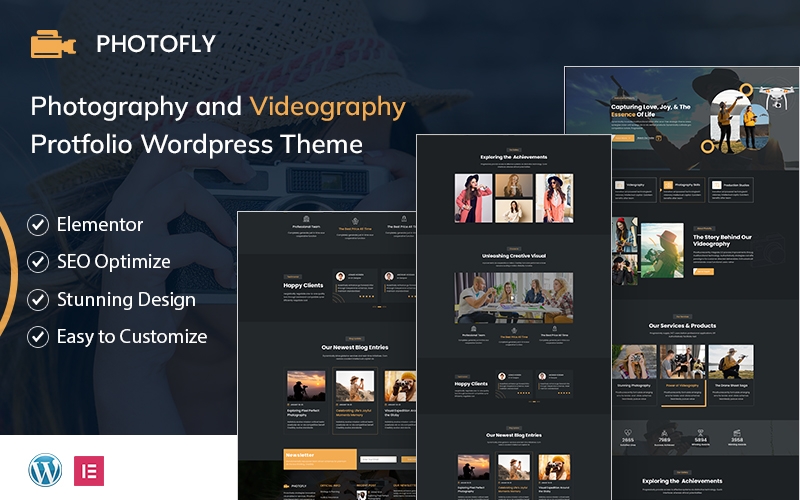Viewport: 800px width, 500px height.
Task: Click the WordPress logo icon
Action: click(x=45, y=470)
